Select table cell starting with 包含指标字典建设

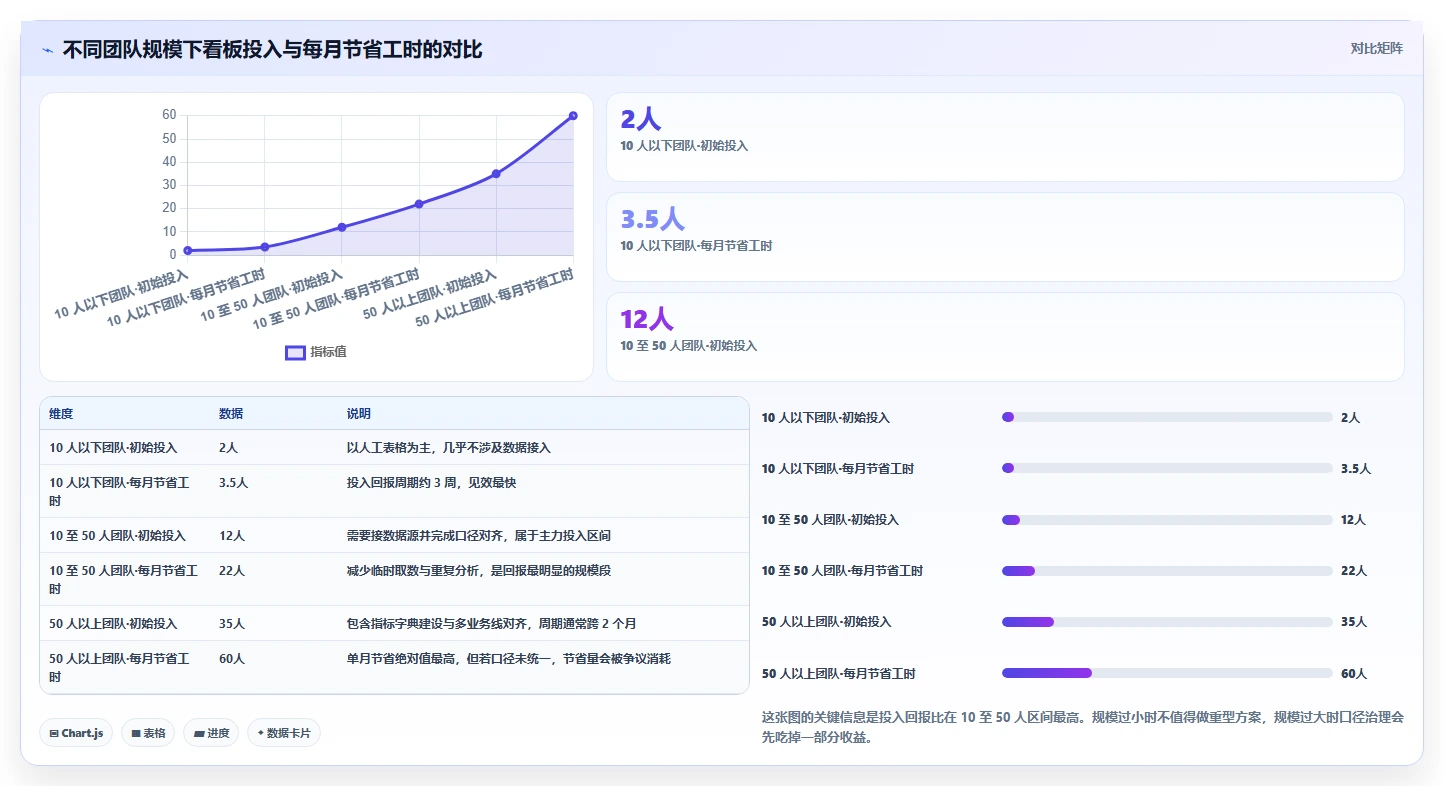492,624
